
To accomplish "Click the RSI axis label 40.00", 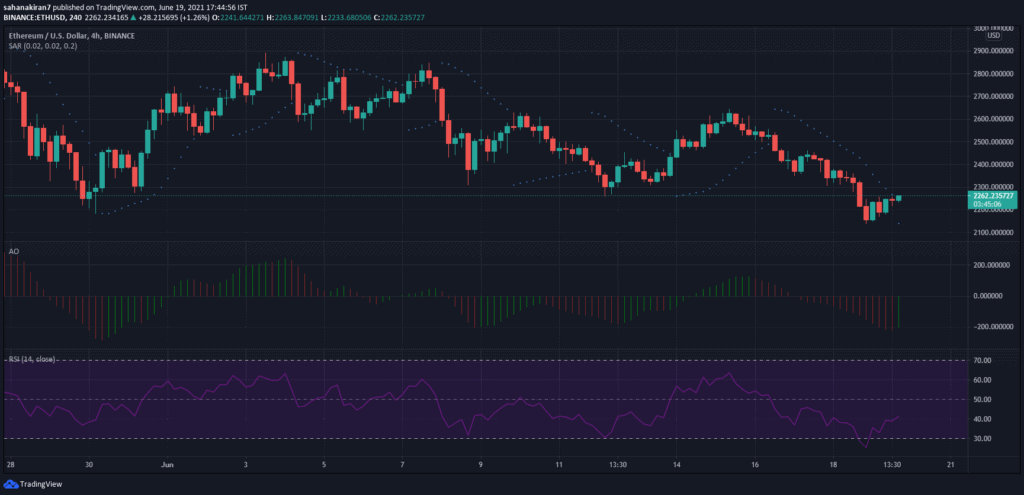I will tap(982, 419).
